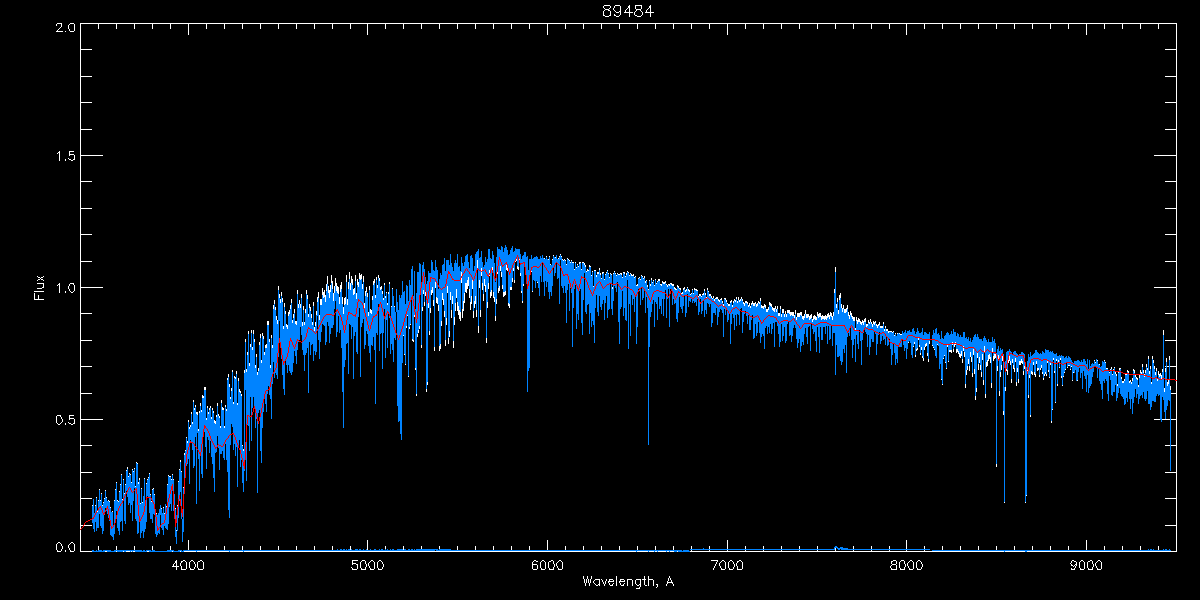Viewport: 1200px width, 600px height.
Task: Click the 0.5 tick label on y-axis
Action: [x=65, y=419]
